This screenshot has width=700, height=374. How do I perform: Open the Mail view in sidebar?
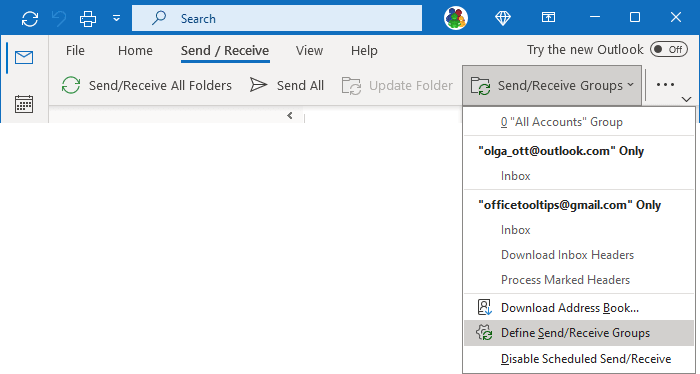[24, 58]
